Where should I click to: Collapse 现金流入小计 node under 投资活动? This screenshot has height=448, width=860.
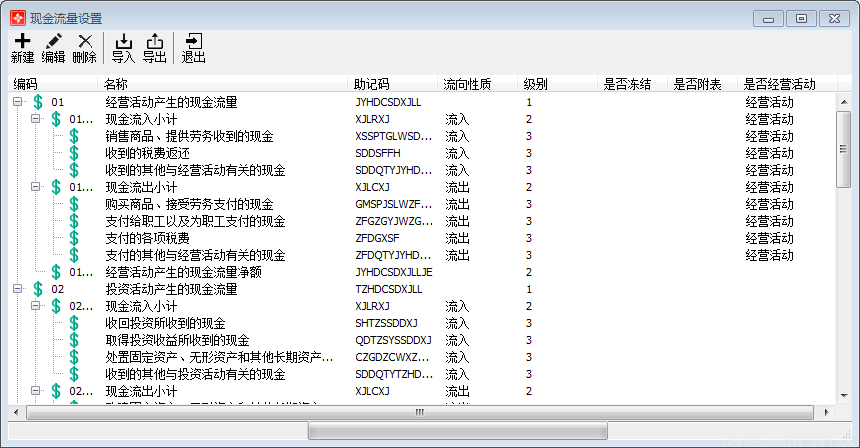(x=36, y=306)
